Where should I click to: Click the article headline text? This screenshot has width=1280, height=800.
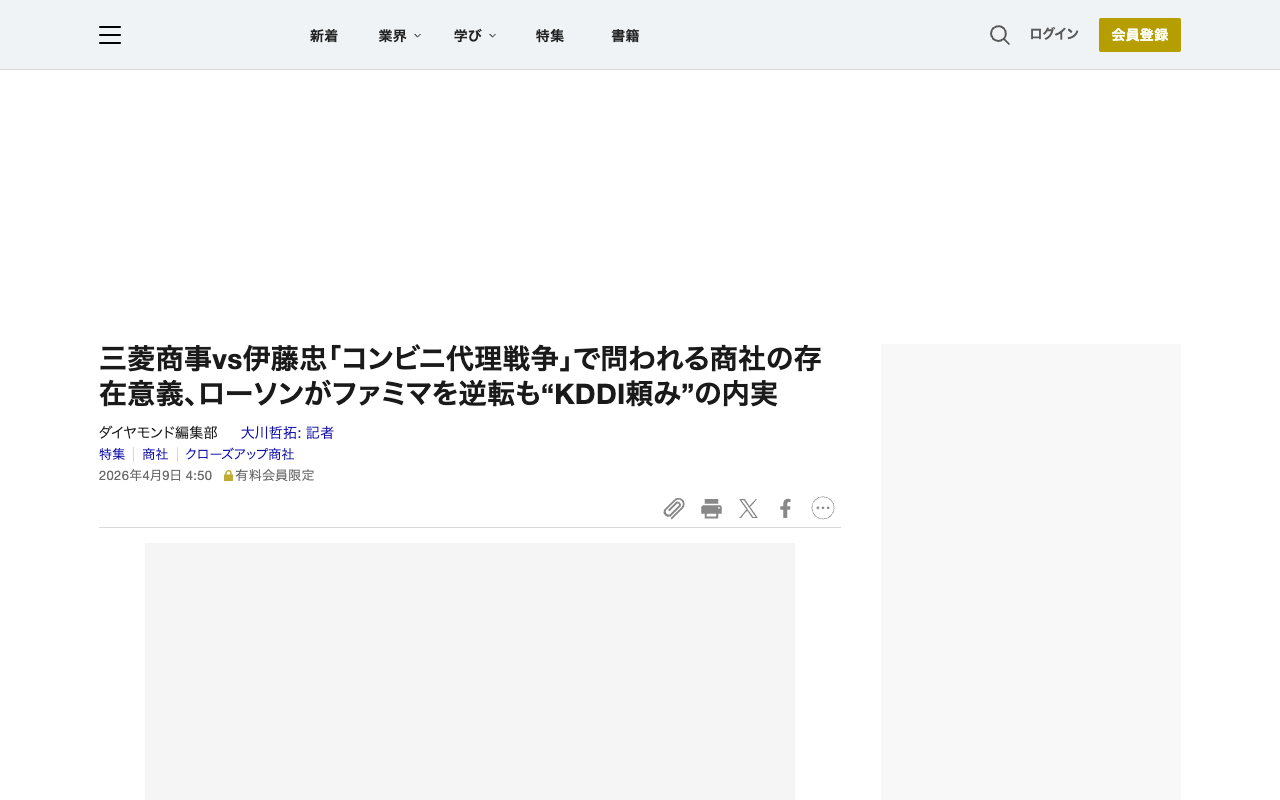[460, 375]
